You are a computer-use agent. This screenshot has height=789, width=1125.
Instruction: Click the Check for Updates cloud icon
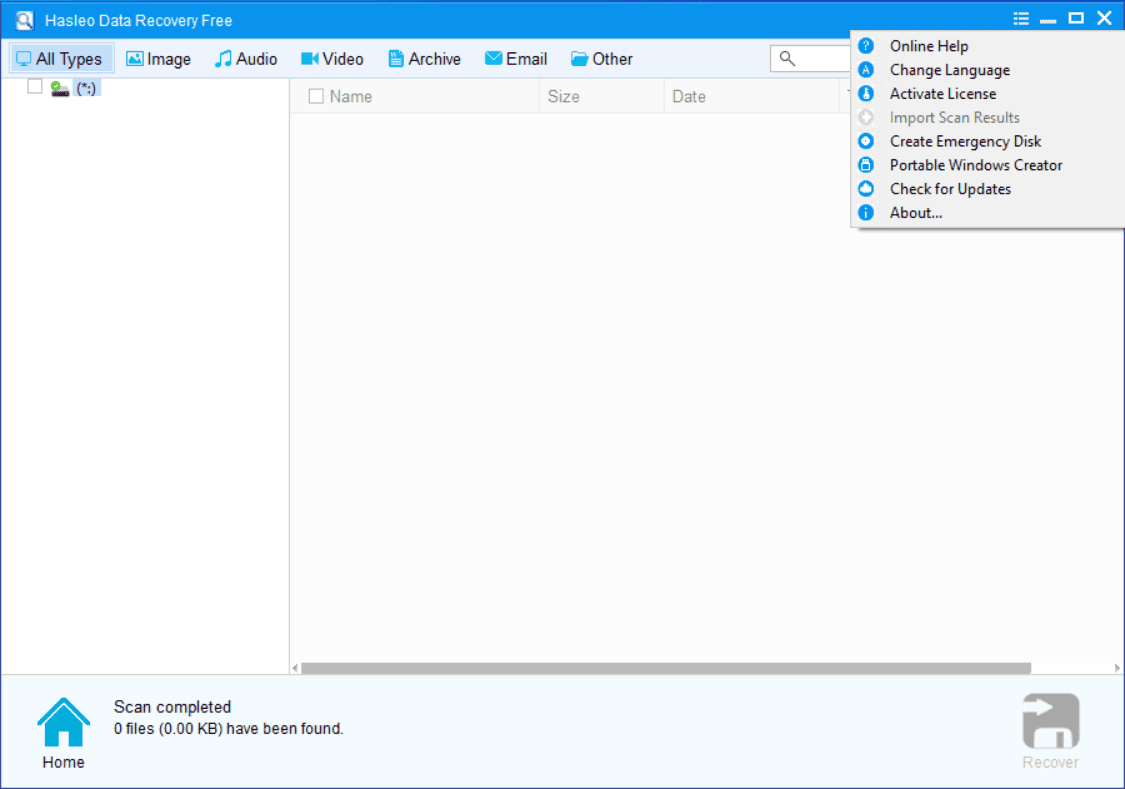[x=866, y=189]
